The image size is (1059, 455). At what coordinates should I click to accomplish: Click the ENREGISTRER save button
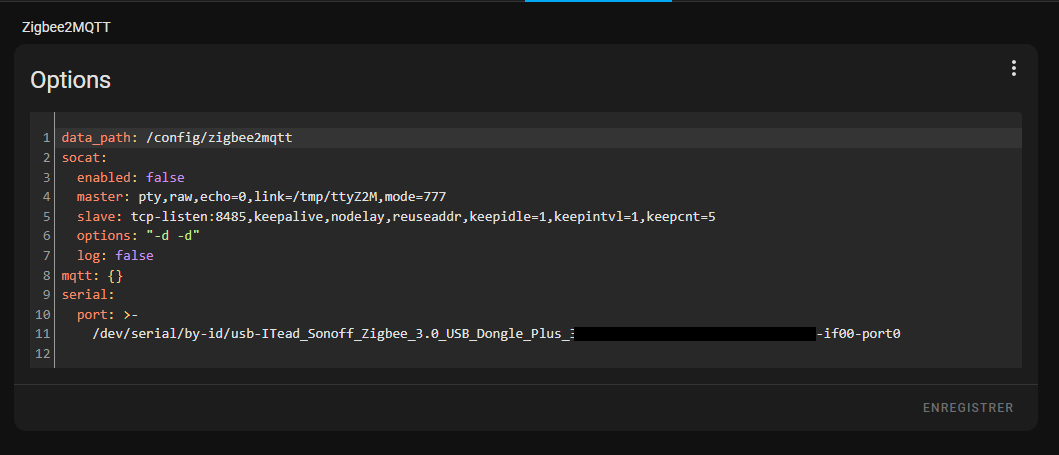click(x=967, y=408)
